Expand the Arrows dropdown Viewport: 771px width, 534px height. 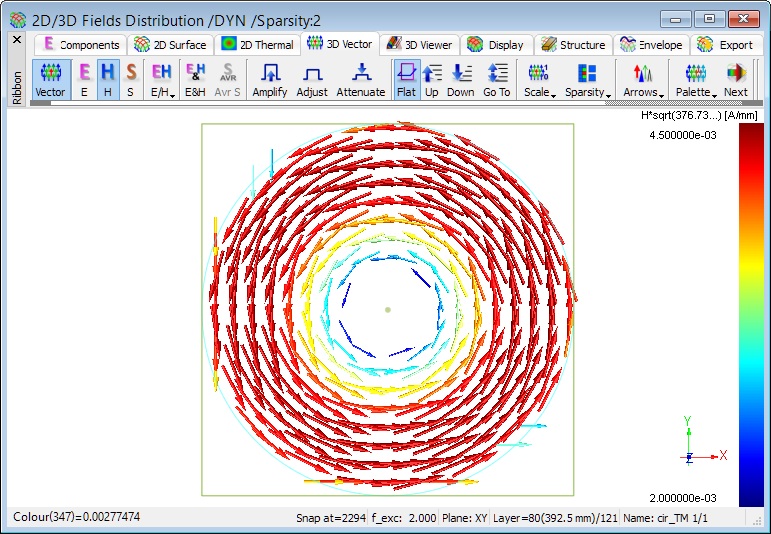tap(643, 79)
